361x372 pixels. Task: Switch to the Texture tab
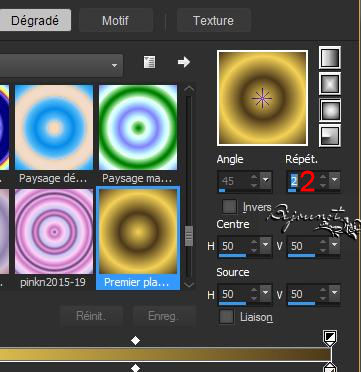click(x=214, y=21)
